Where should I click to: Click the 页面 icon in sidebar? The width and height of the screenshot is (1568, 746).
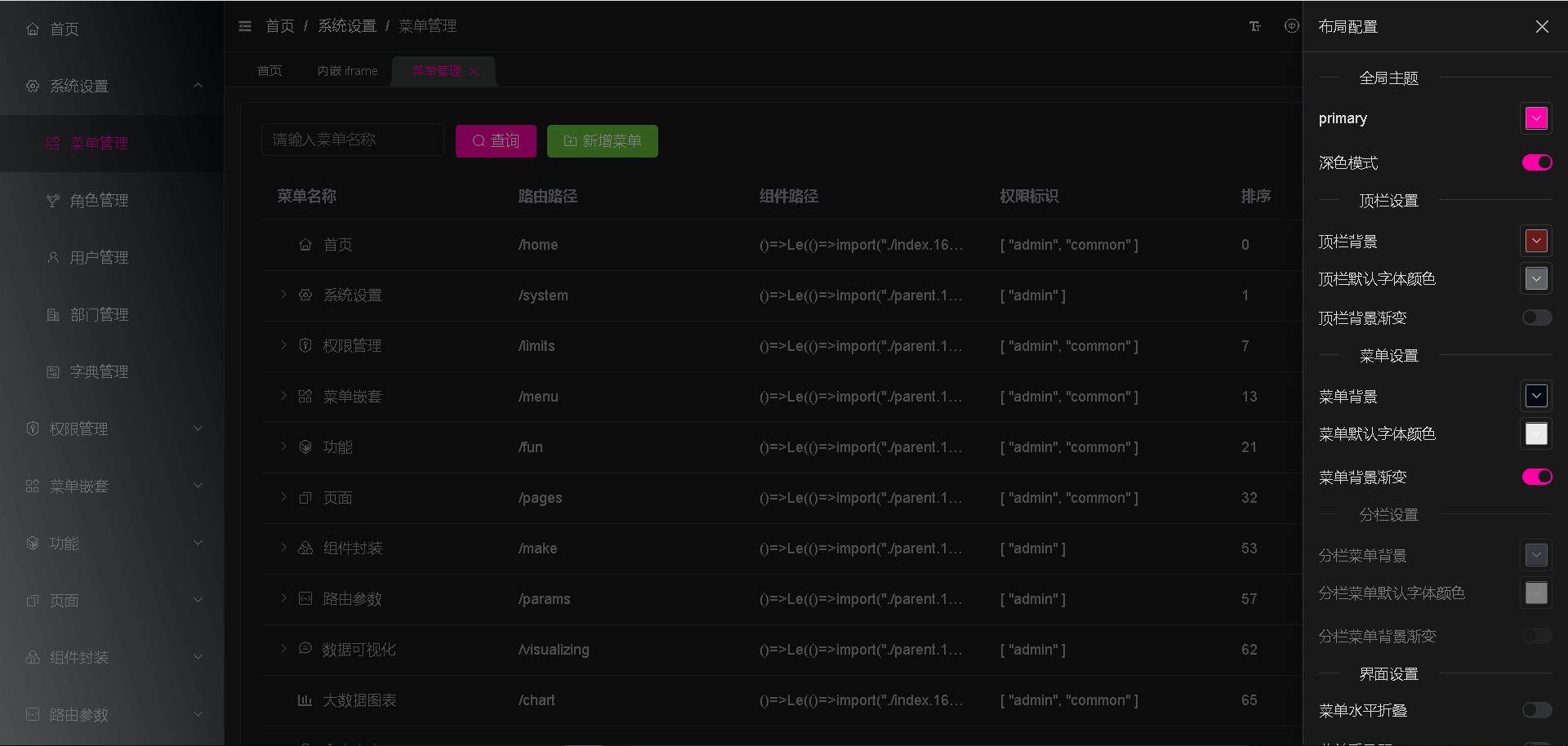(33, 600)
